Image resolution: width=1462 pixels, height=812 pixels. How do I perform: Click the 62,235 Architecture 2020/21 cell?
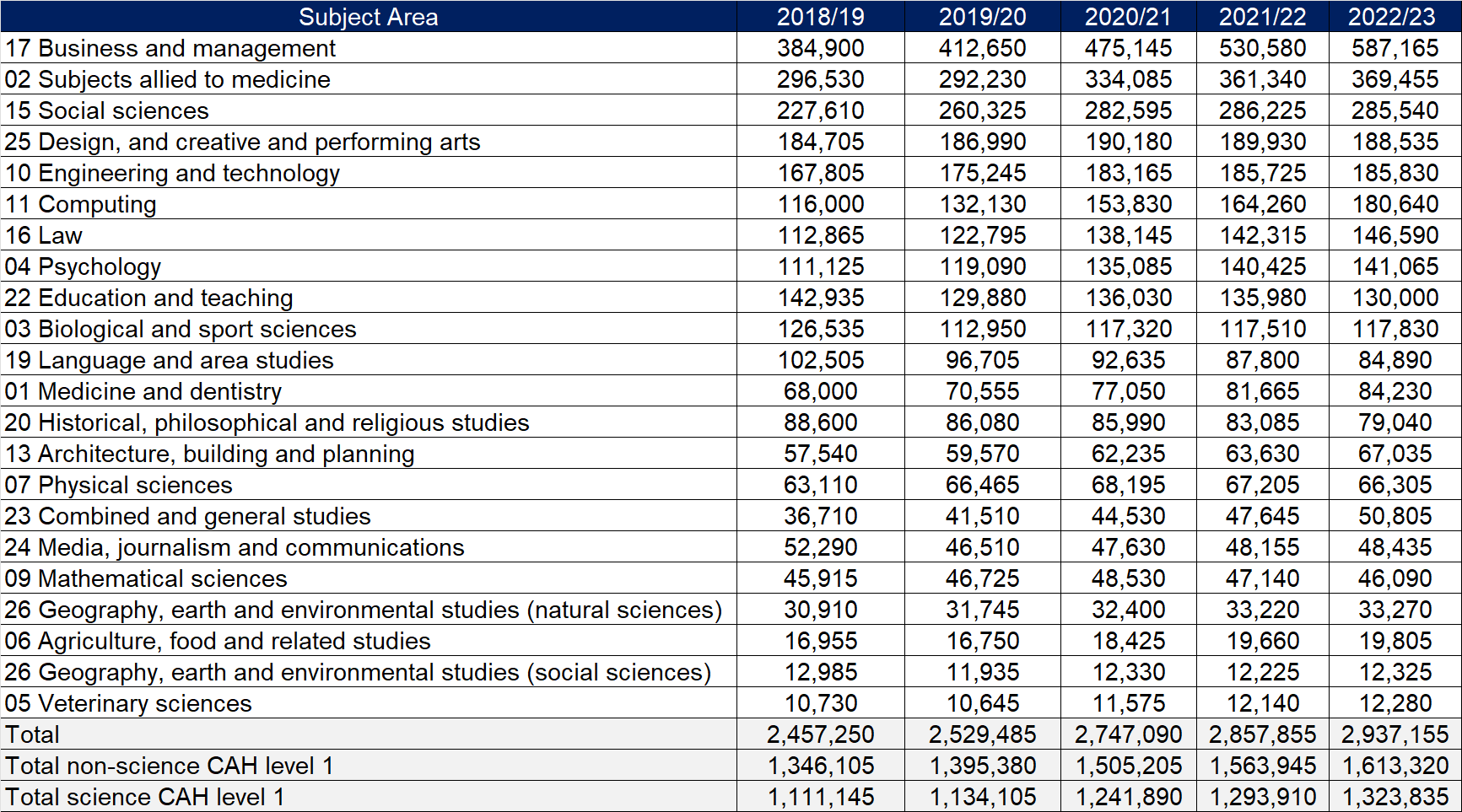(x=1129, y=454)
